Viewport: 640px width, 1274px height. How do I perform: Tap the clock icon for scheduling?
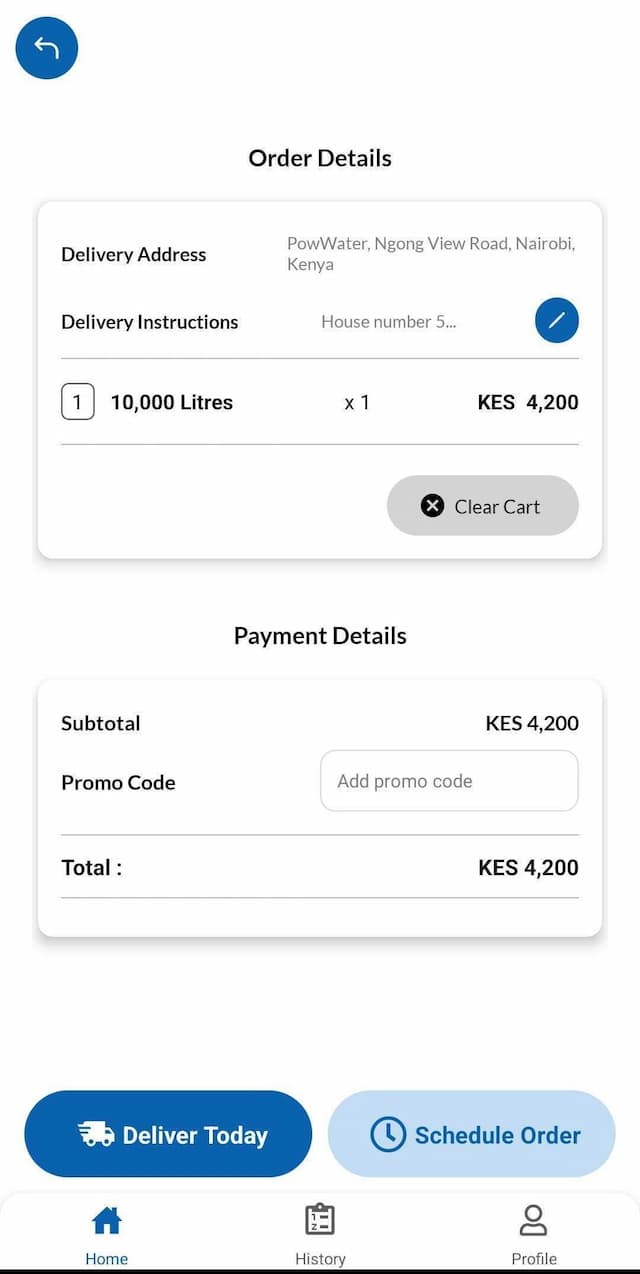[x=388, y=1134]
